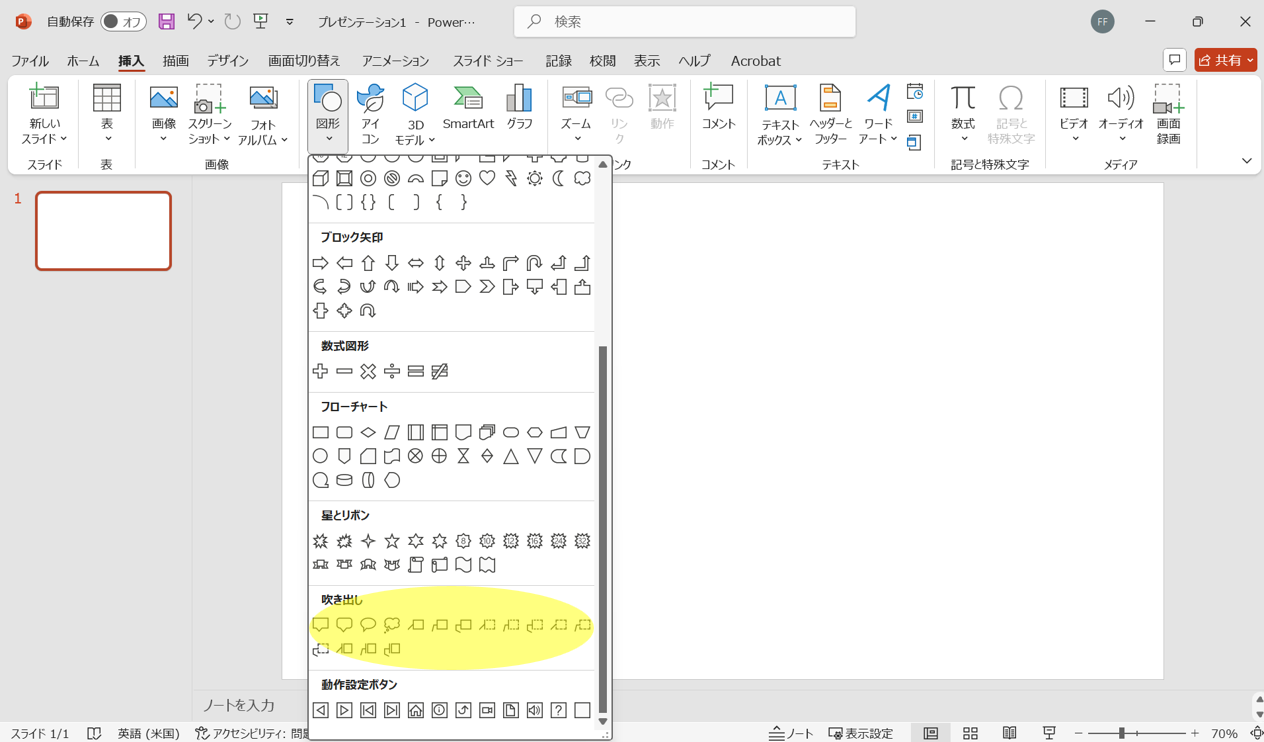The height and width of the screenshot is (742, 1264).
Task: Select the smiley face shape
Action: pyautogui.click(x=463, y=179)
